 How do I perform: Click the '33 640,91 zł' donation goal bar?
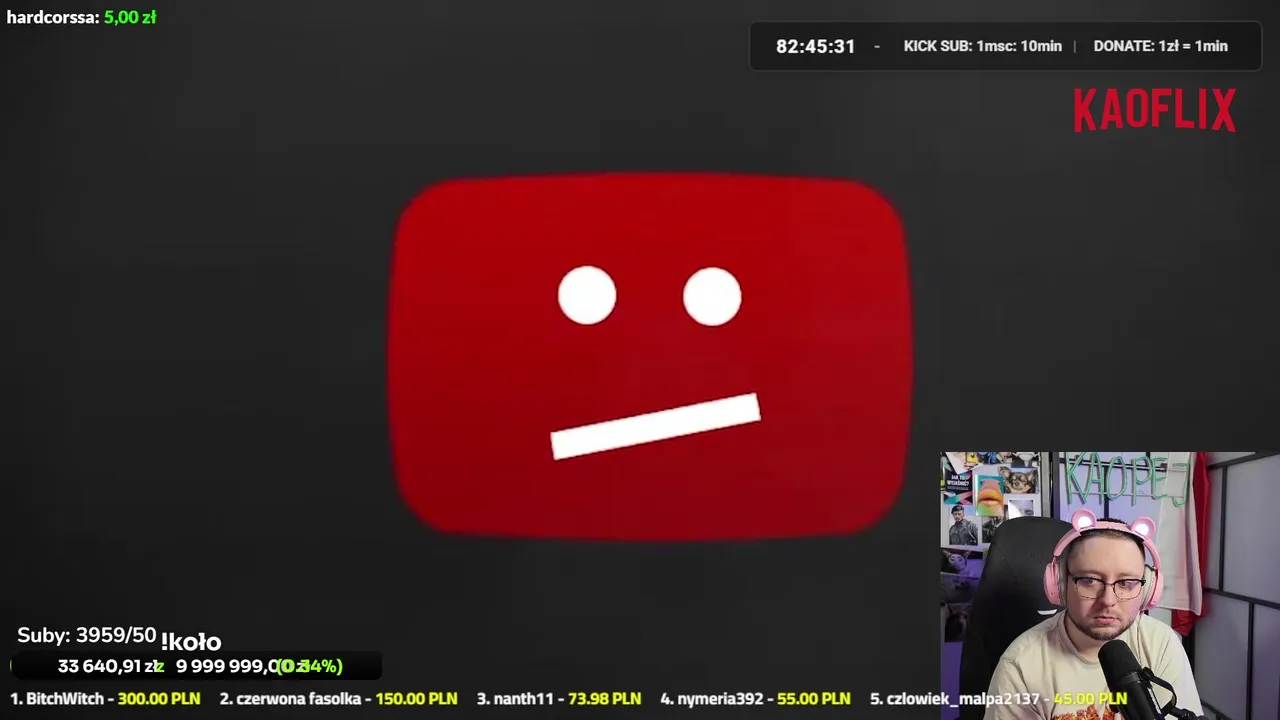(x=196, y=666)
